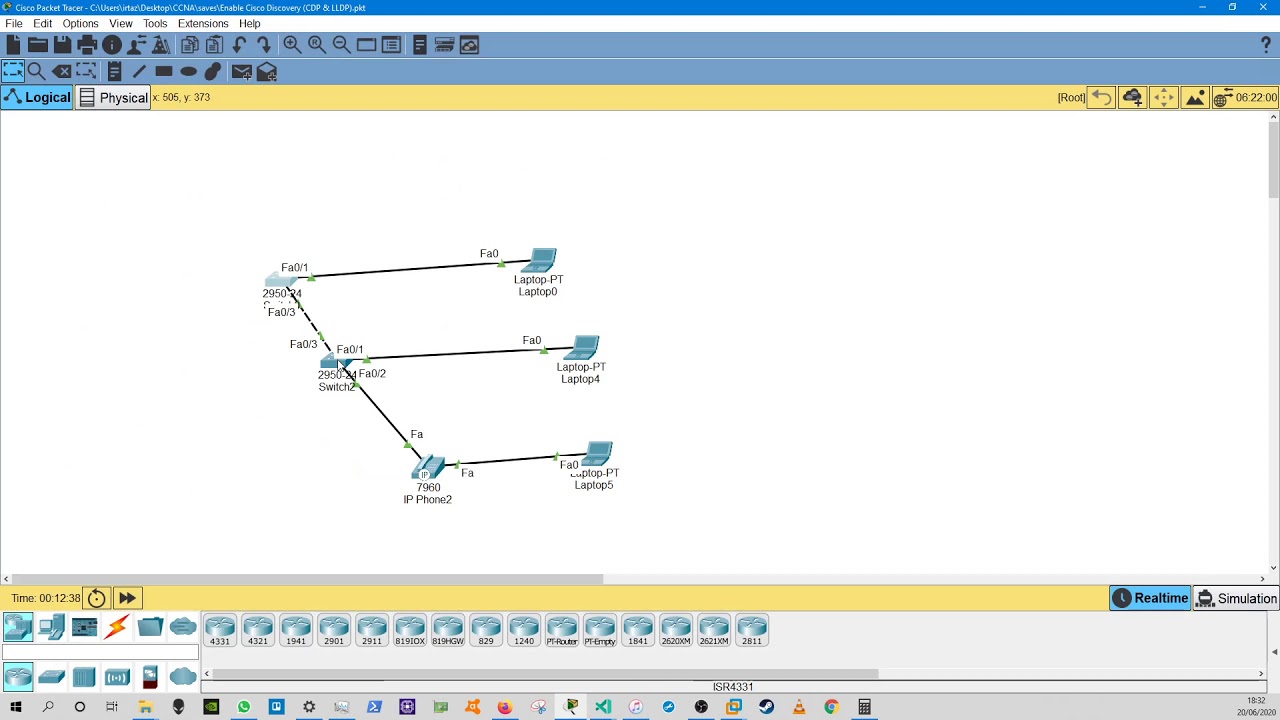Save the network with the floppy icon
The height and width of the screenshot is (720, 1280).
click(x=62, y=45)
